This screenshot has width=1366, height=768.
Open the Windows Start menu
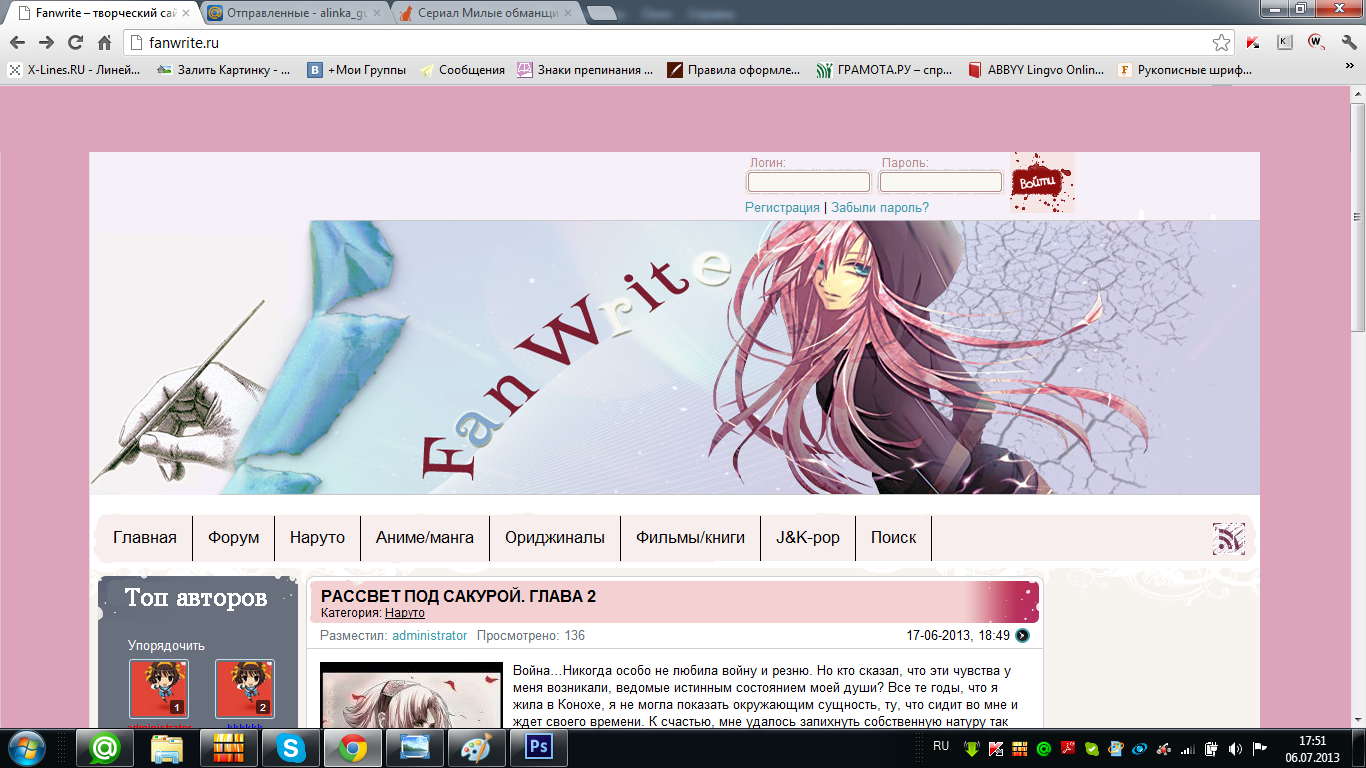tap(27, 747)
